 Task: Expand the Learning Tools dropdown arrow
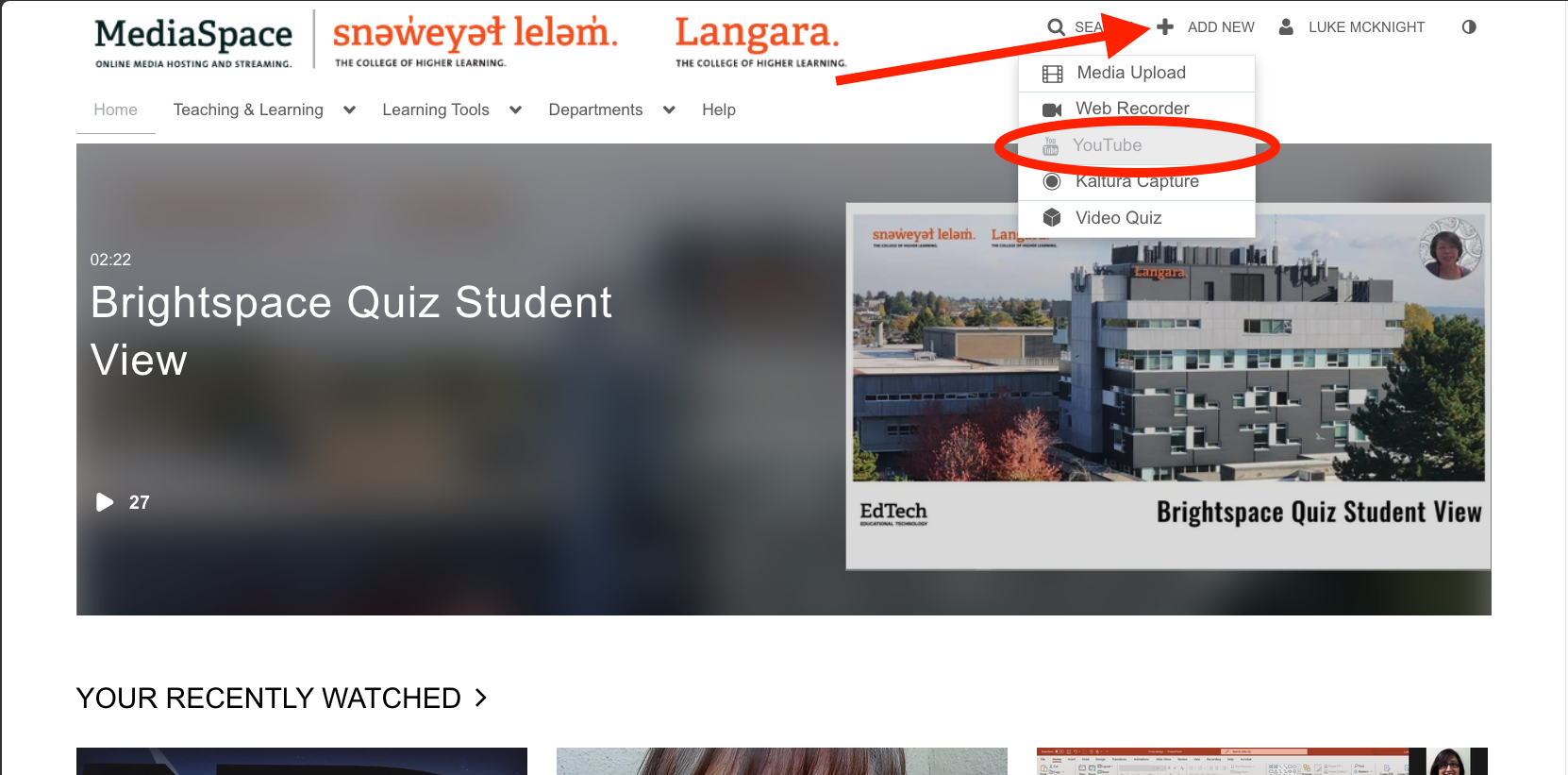515,110
